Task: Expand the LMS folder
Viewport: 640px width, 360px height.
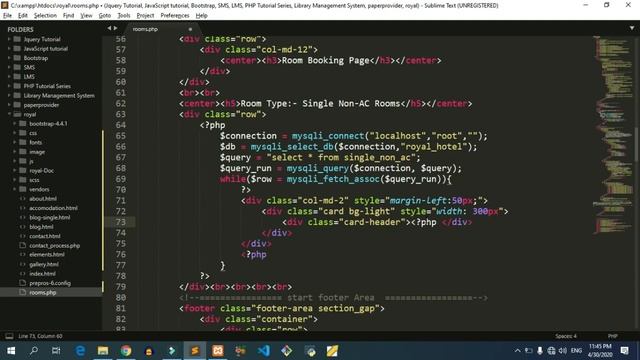Action: click(x=9, y=77)
